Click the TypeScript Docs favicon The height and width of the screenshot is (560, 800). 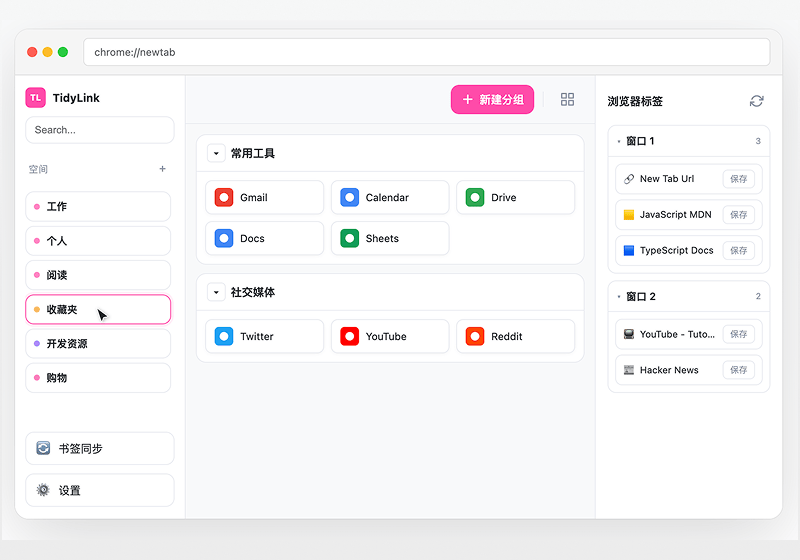(629, 250)
